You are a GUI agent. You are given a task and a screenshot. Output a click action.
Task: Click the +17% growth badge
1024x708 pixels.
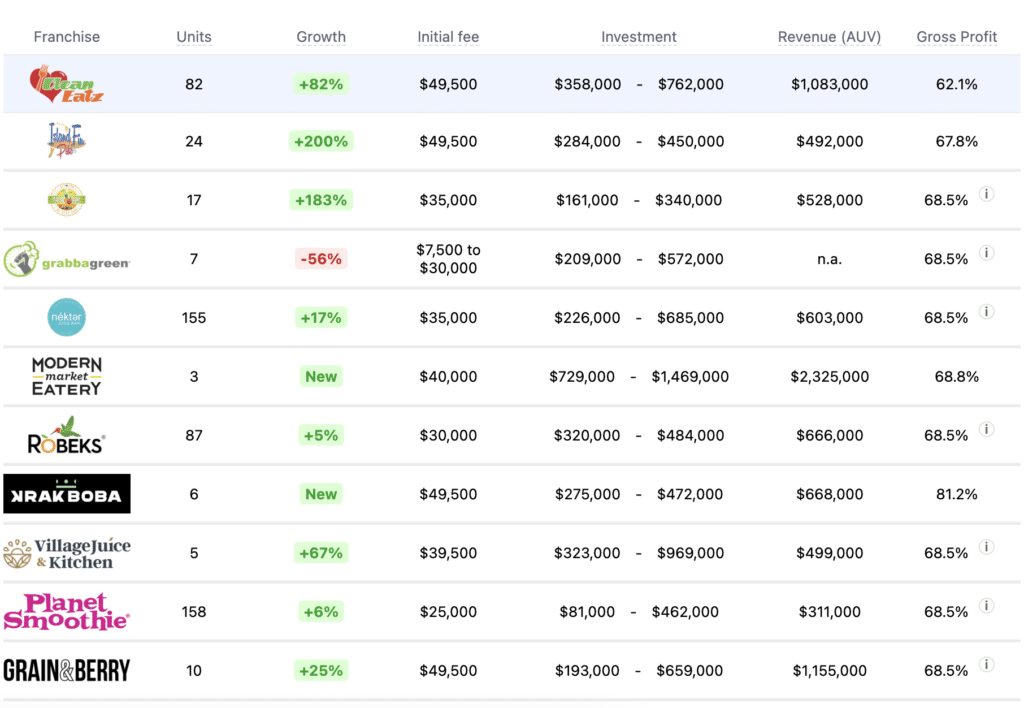coord(321,317)
